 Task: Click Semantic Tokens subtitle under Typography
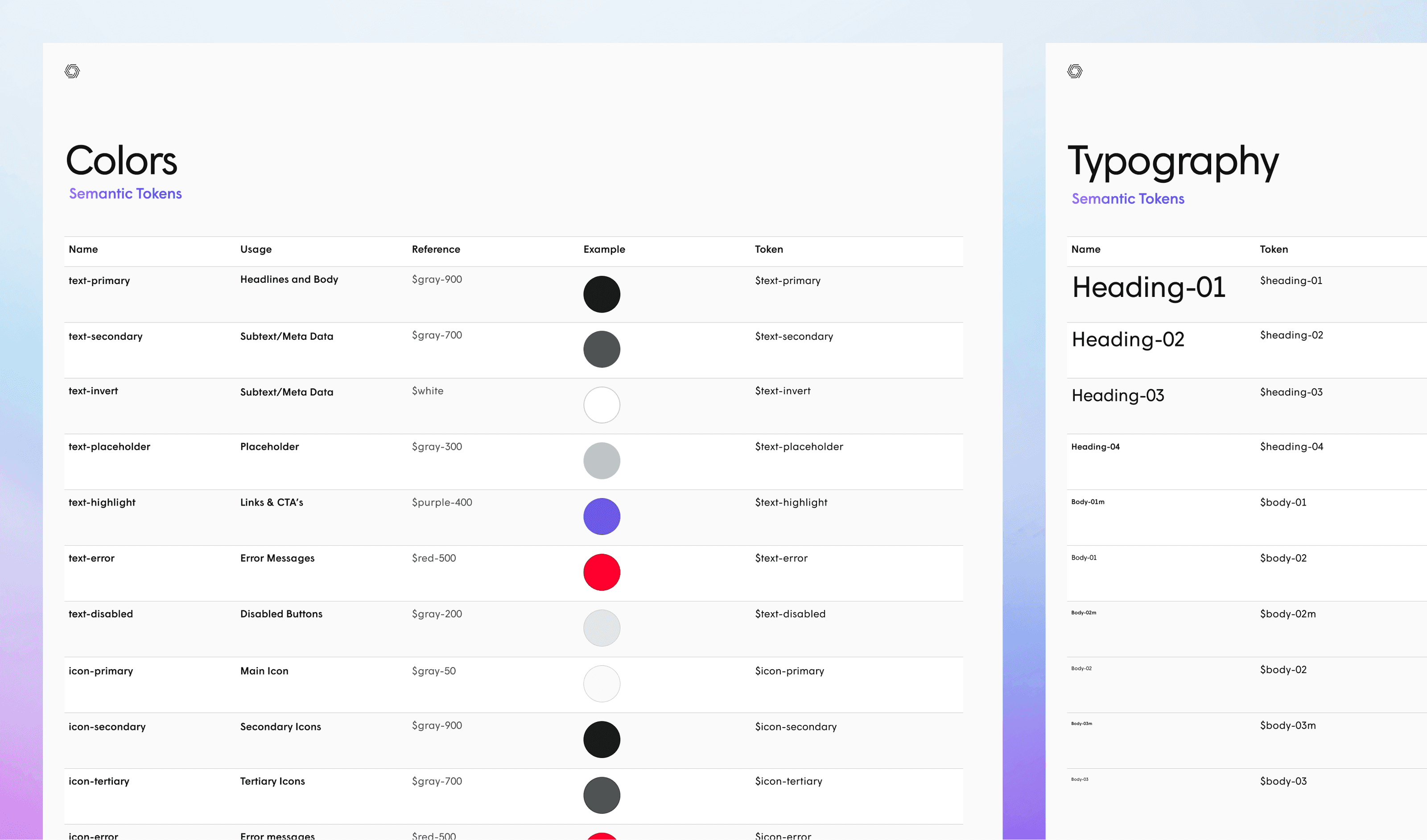[x=1127, y=199]
